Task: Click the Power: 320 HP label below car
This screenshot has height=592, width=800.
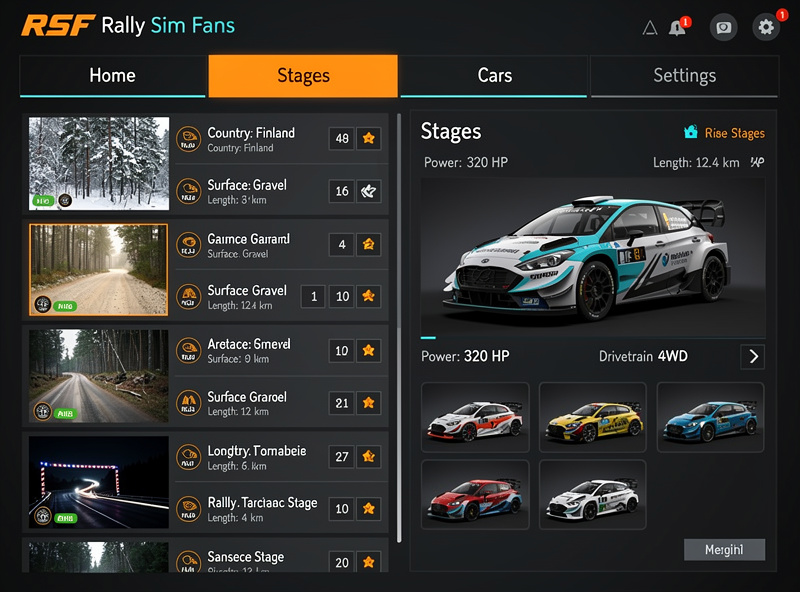Action: [465, 356]
